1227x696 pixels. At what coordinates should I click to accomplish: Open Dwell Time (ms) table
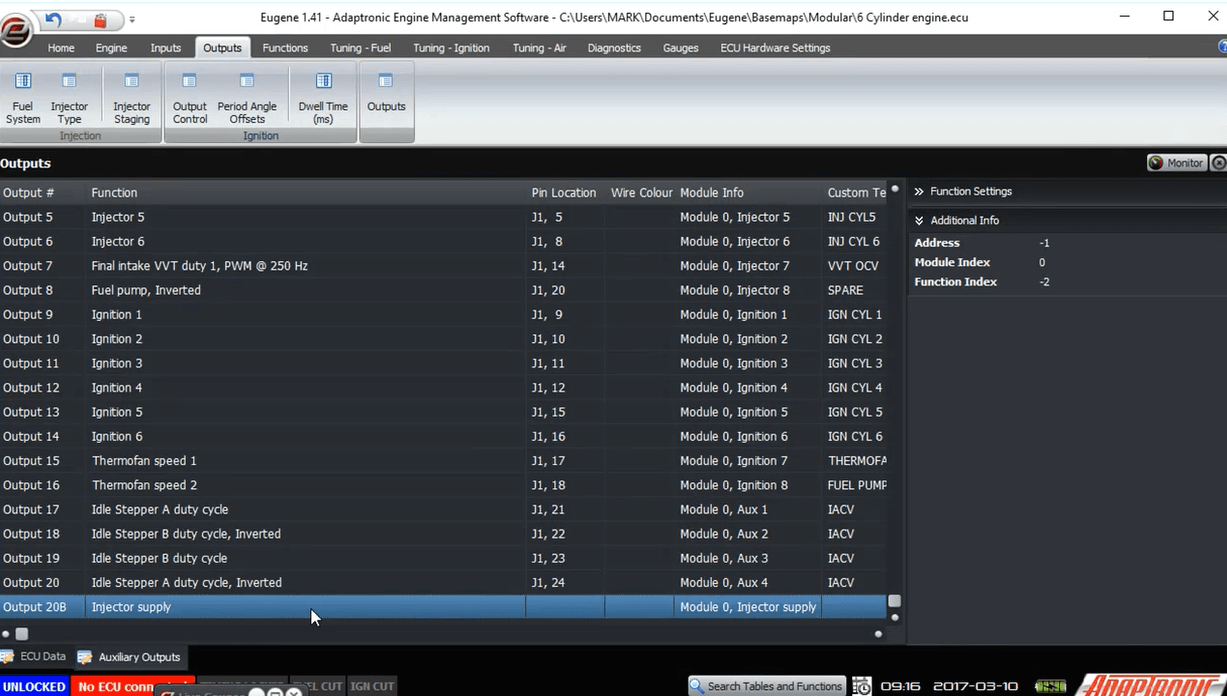[x=323, y=98]
